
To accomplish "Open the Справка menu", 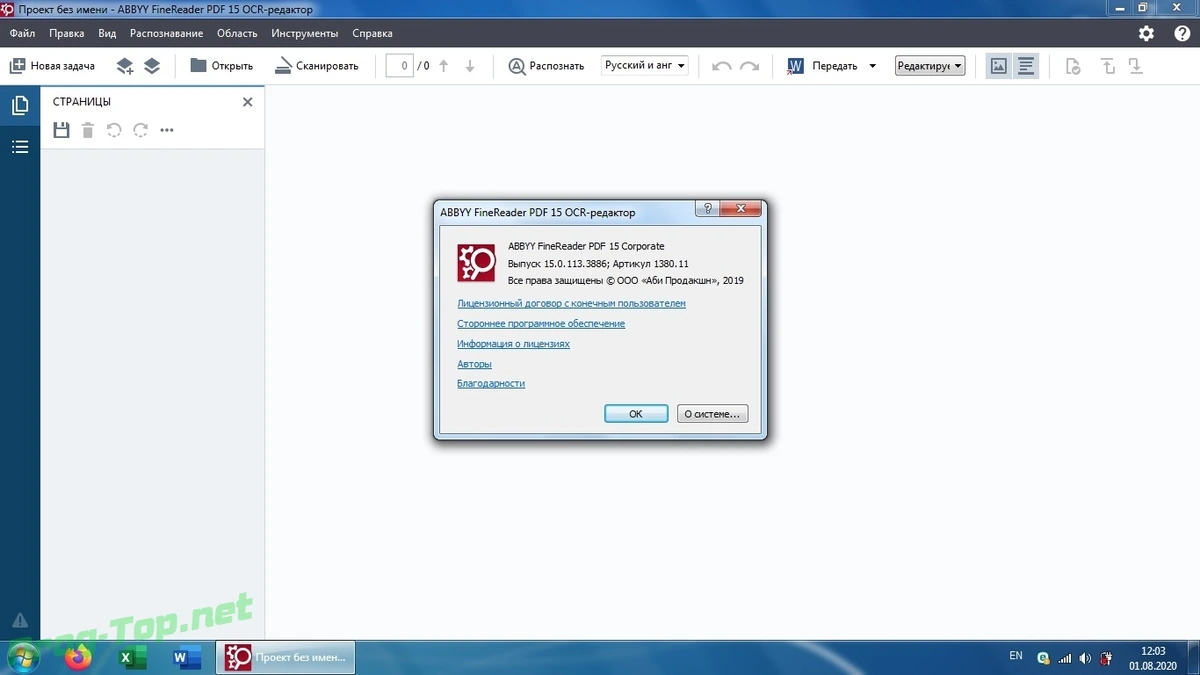I will click(372, 33).
